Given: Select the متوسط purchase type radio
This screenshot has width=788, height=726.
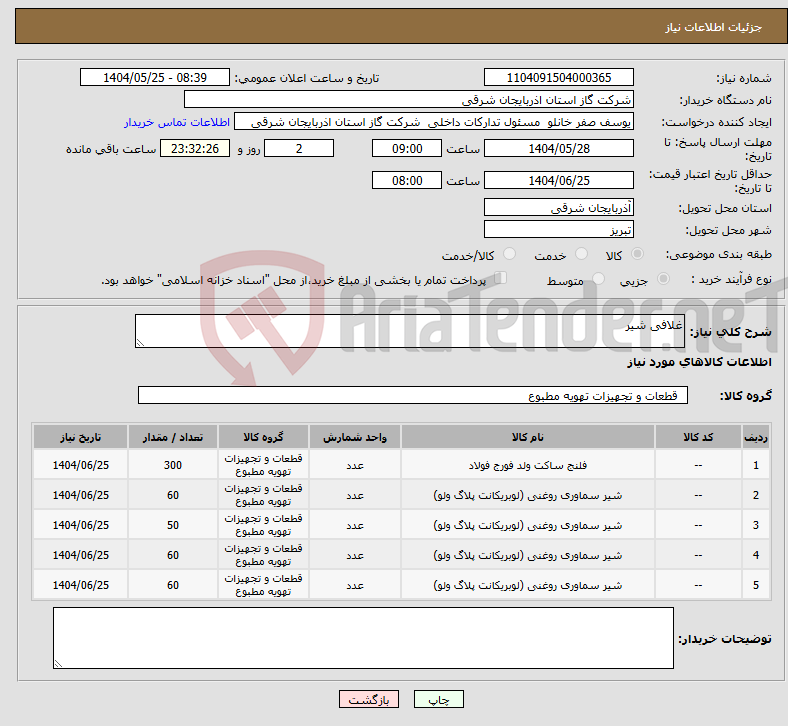Looking at the screenshot, I should [x=594, y=281].
